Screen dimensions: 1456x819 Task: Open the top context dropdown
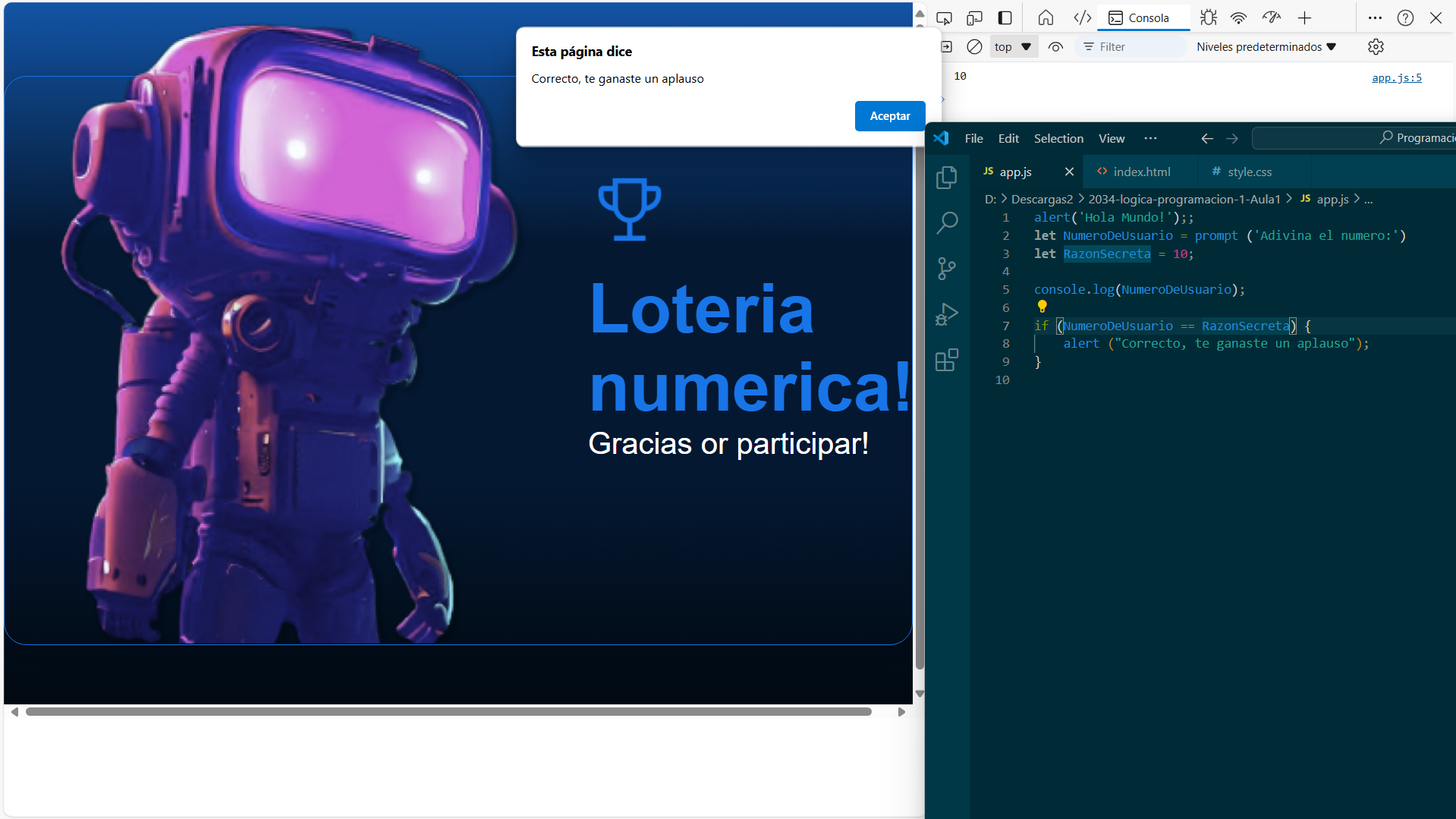[x=1013, y=47]
